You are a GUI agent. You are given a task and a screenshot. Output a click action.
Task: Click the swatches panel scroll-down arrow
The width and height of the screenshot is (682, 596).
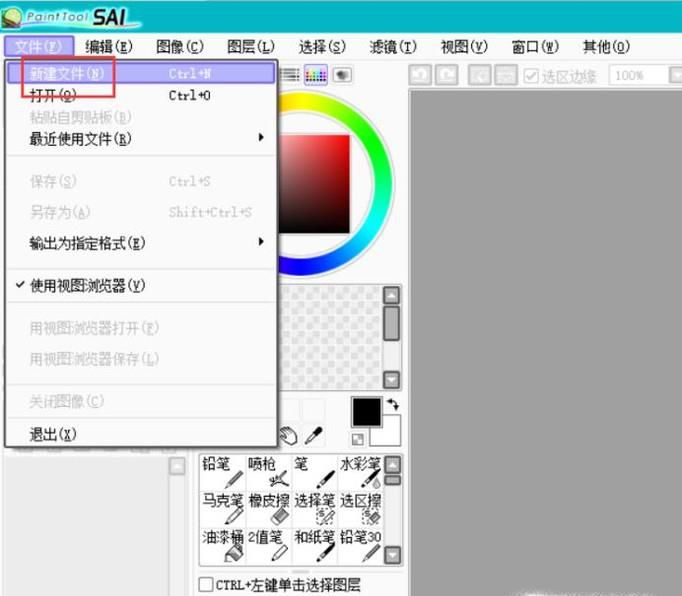pyautogui.click(x=391, y=380)
